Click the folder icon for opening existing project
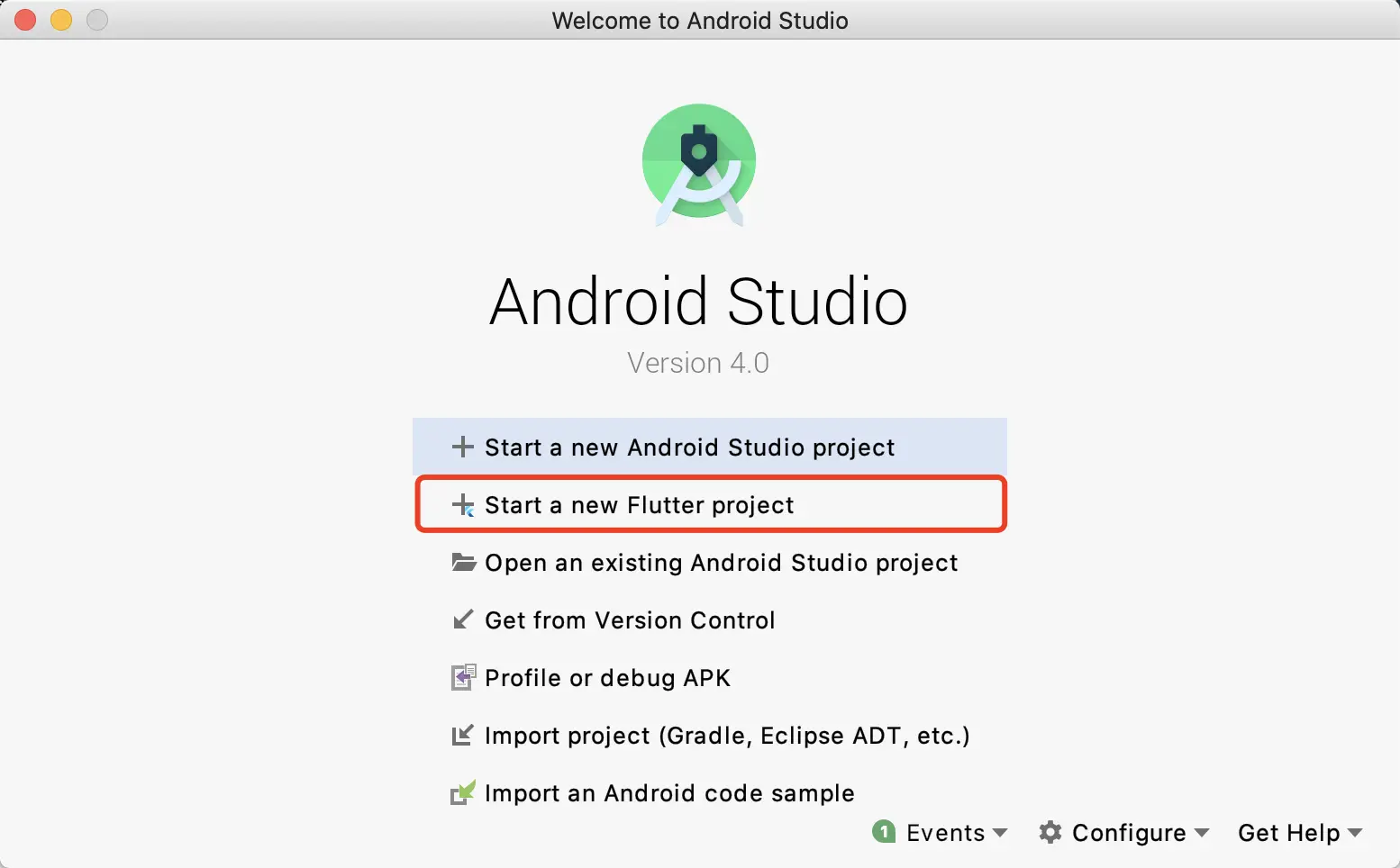The image size is (1400, 868). tap(463, 562)
